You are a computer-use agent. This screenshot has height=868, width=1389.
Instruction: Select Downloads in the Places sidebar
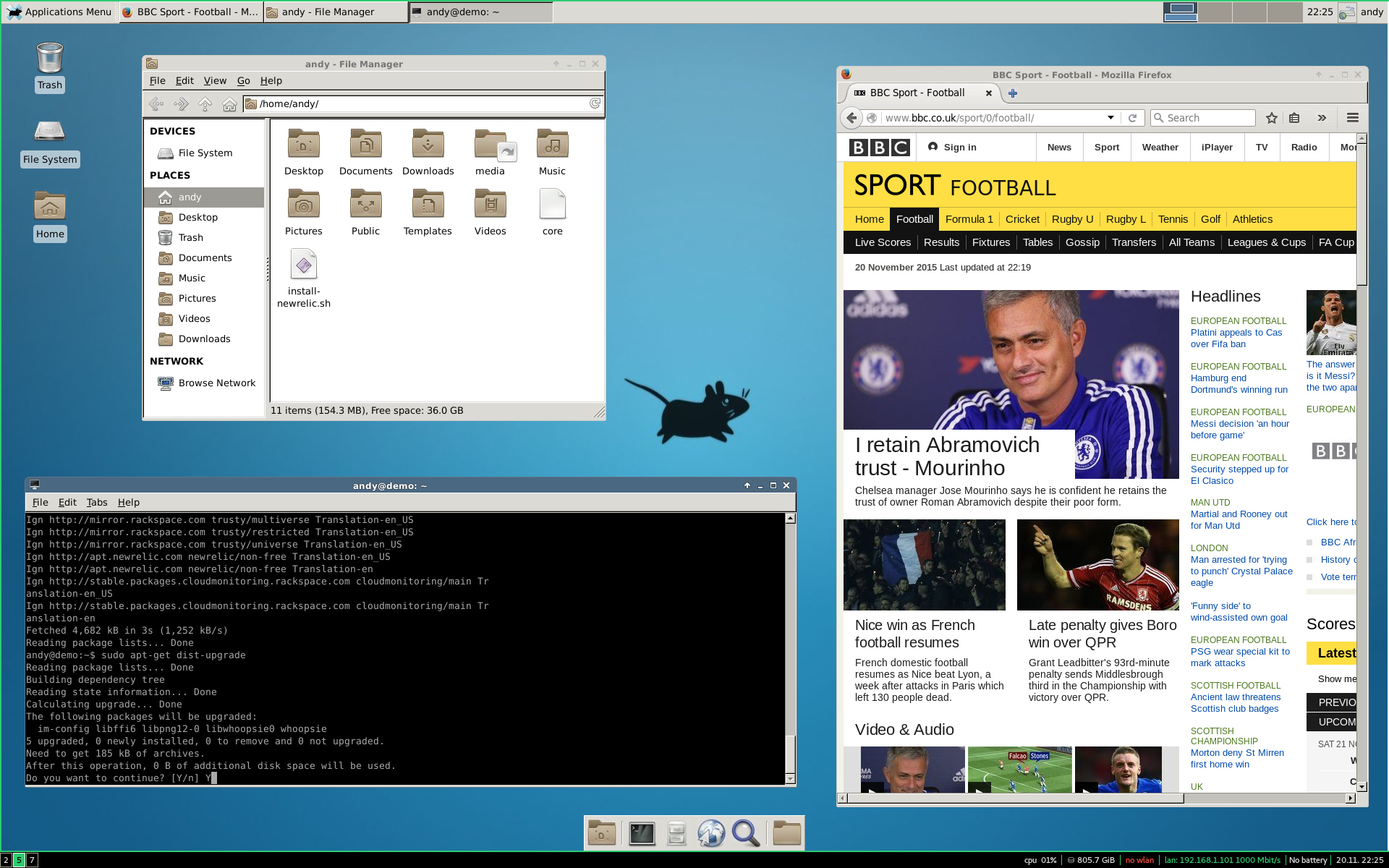(205, 339)
